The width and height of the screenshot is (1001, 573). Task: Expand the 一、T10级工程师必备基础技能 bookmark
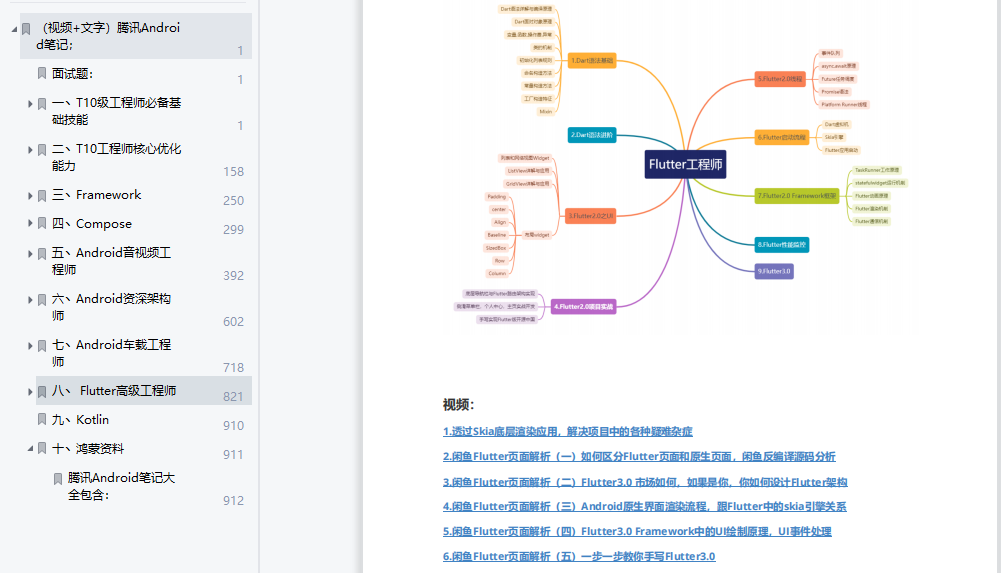[29, 103]
